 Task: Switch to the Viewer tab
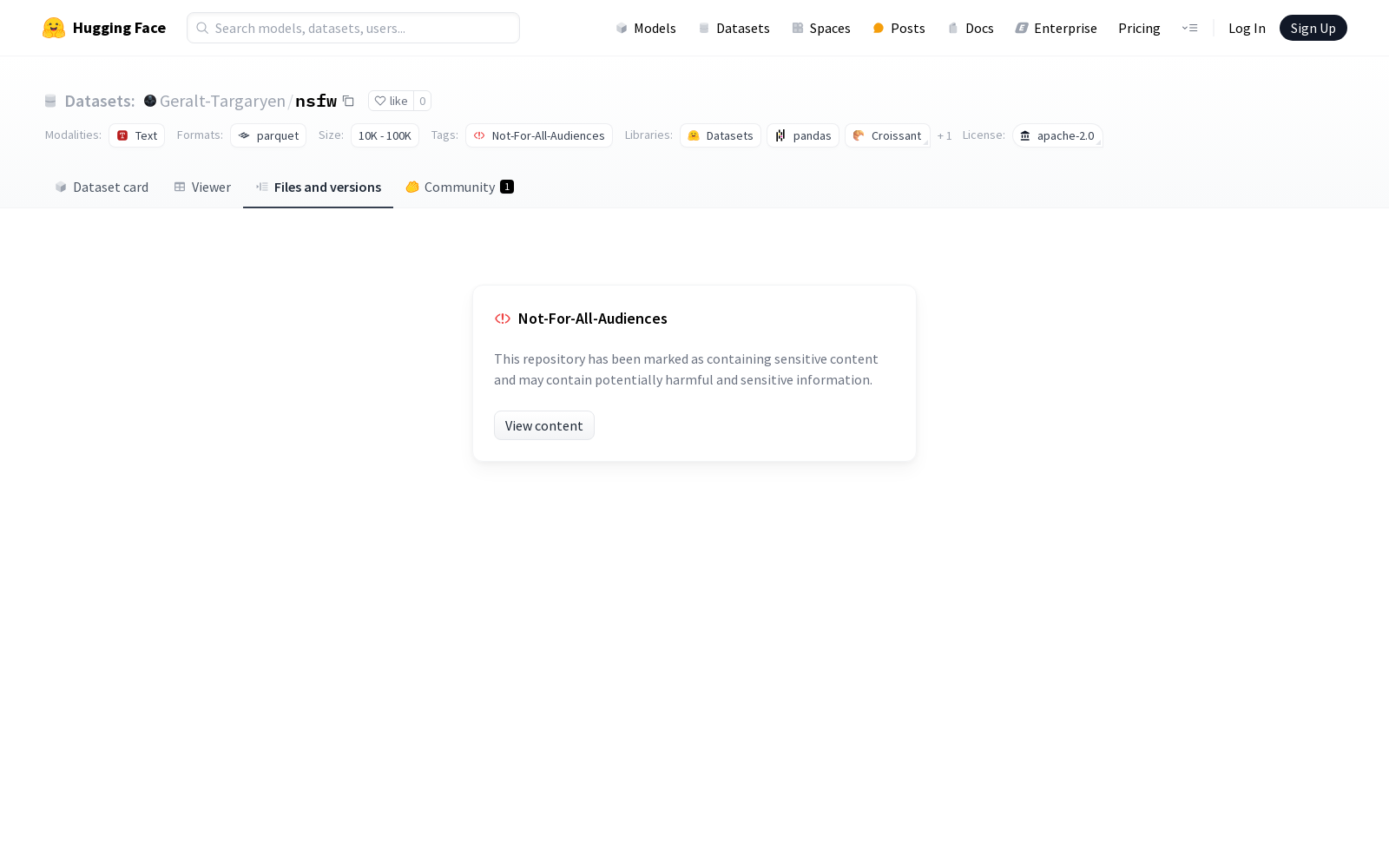(202, 187)
